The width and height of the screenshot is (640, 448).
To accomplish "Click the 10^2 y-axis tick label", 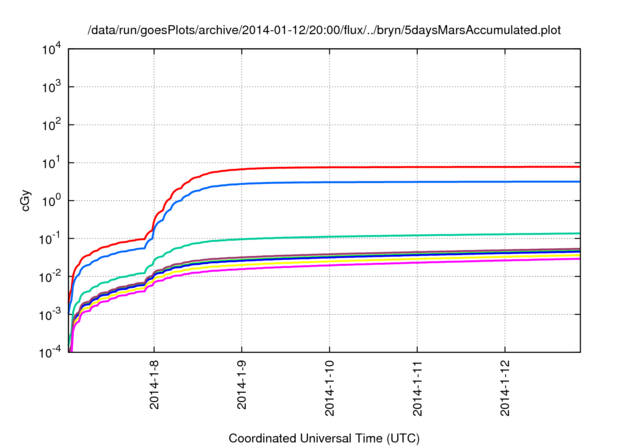I will (52, 125).
